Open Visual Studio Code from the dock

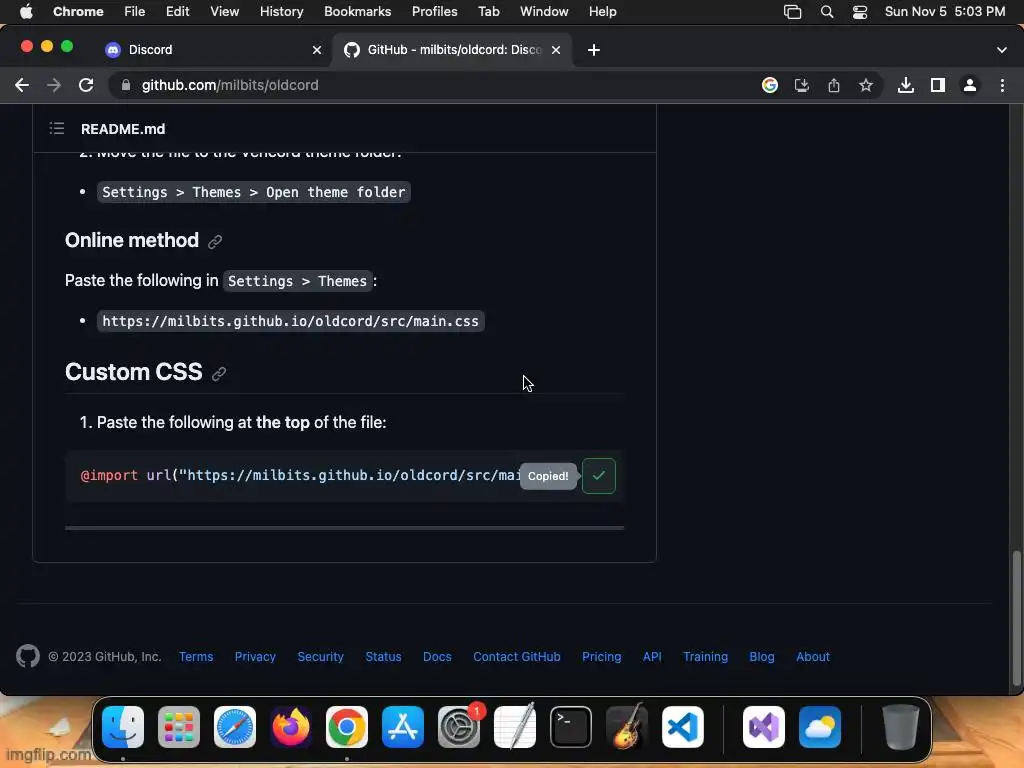point(683,727)
